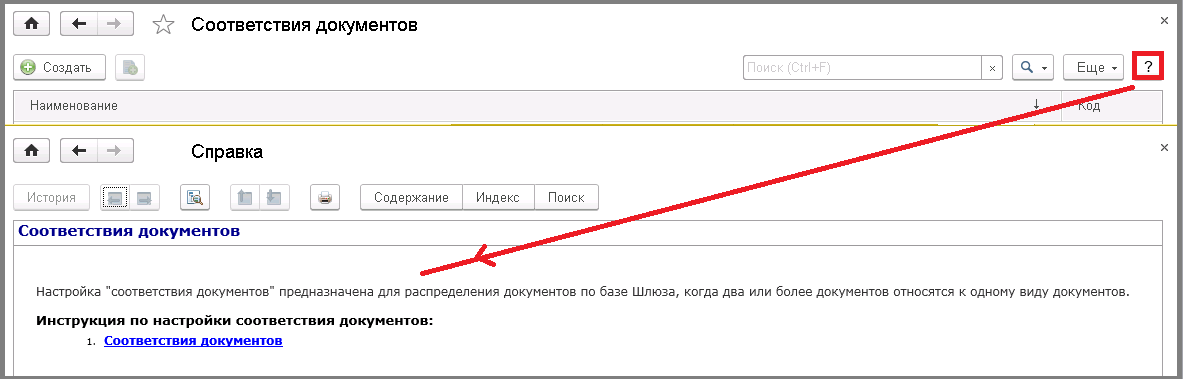
Task: Jump to the next help topic with the down-arrow icon
Action: click(x=274, y=197)
